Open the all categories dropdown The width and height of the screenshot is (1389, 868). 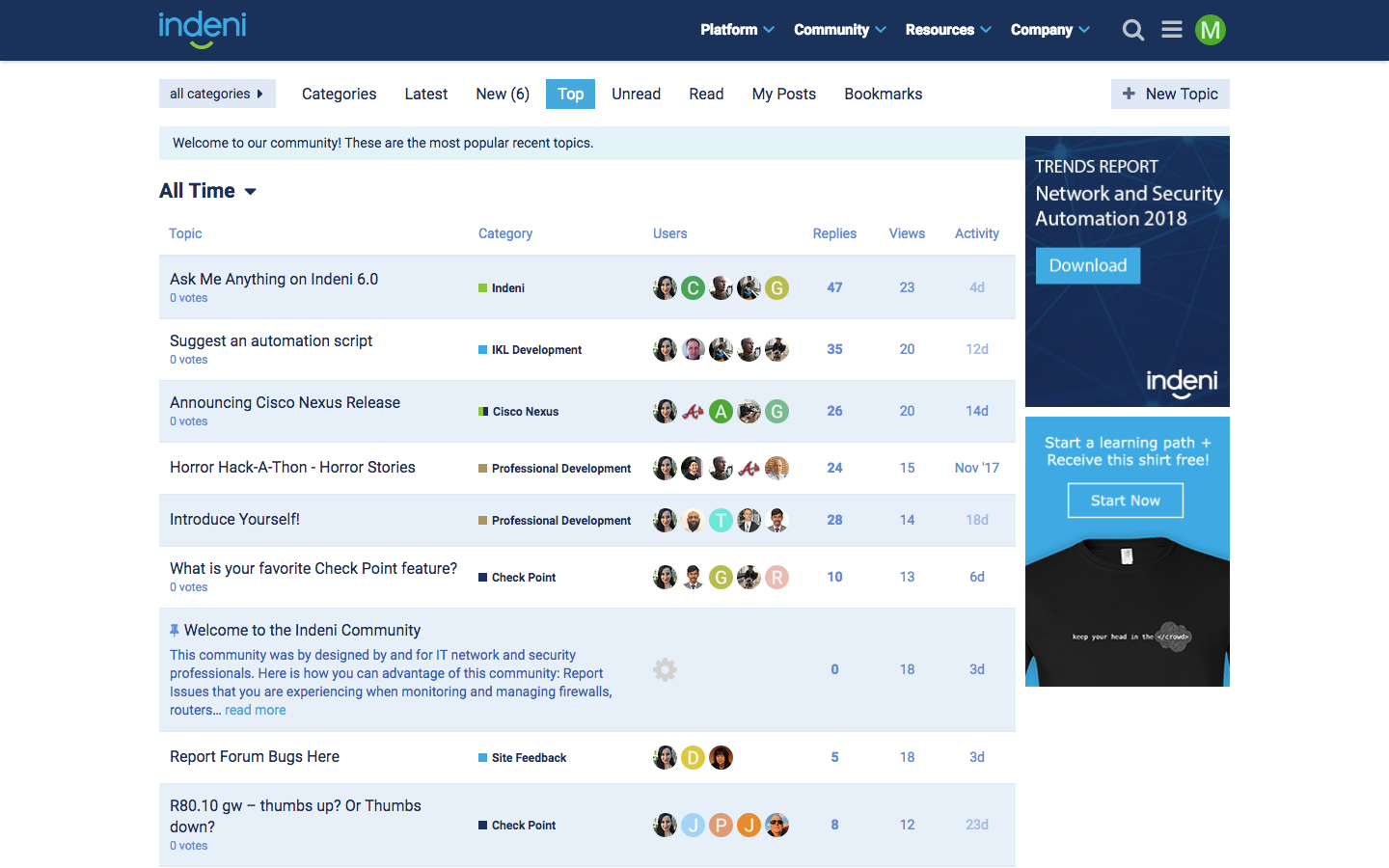pyautogui.click(x=217, y=94)
